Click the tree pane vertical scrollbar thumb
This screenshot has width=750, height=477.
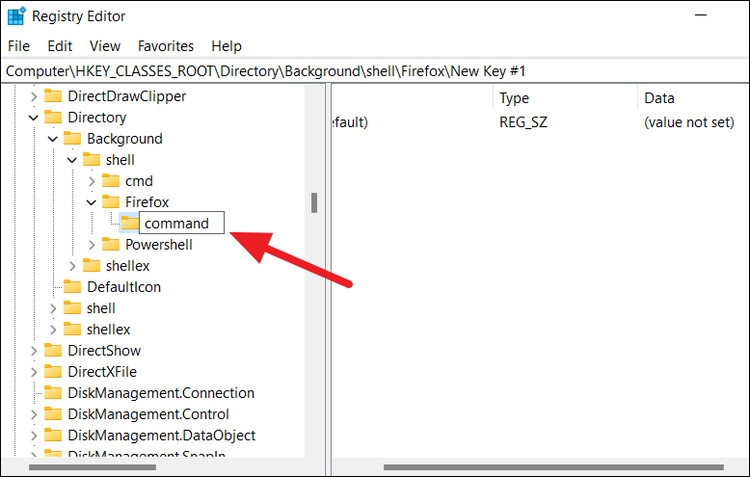tap(314, 202)
